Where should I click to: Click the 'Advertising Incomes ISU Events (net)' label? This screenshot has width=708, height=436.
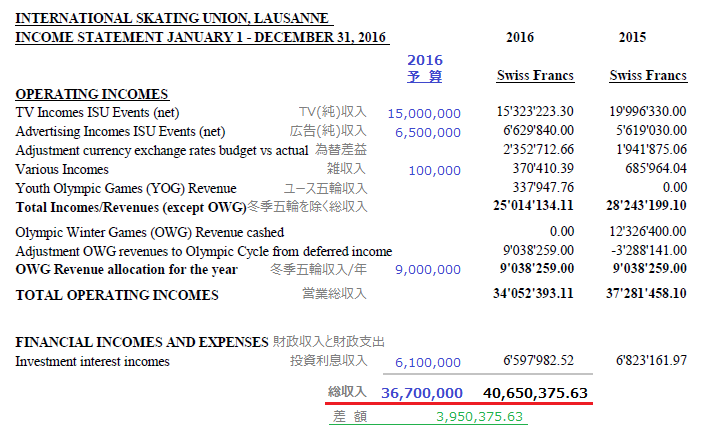pos(120,131)
